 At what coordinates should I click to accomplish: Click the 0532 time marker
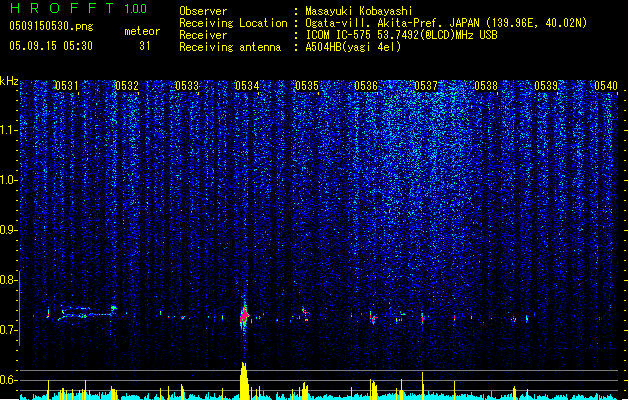click(127, 86)
